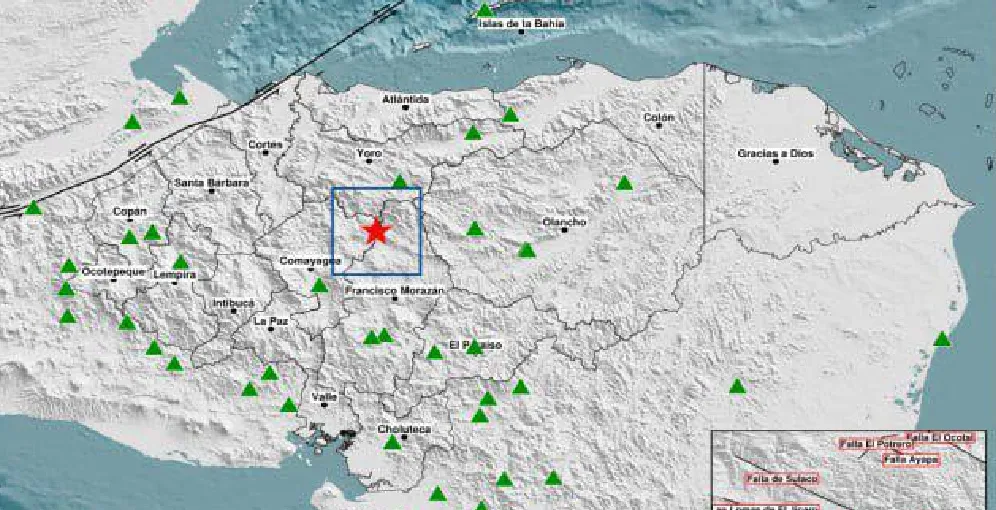Image resolution: width=996 pixels, height=510 pixels.
Task: Select the Gracias a Dios label
Action: point(775,153)
